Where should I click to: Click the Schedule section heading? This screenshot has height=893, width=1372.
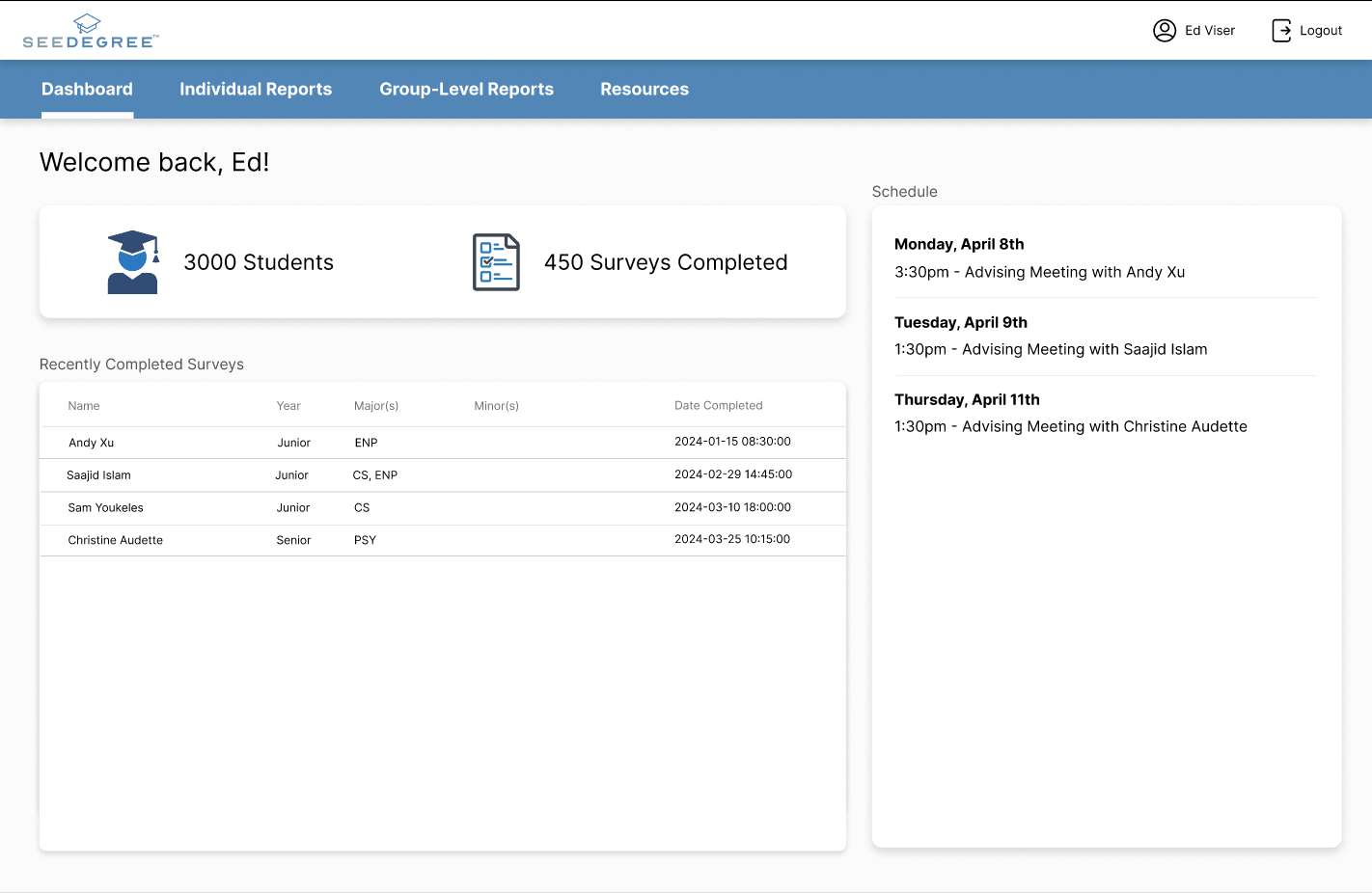(905, 192)
